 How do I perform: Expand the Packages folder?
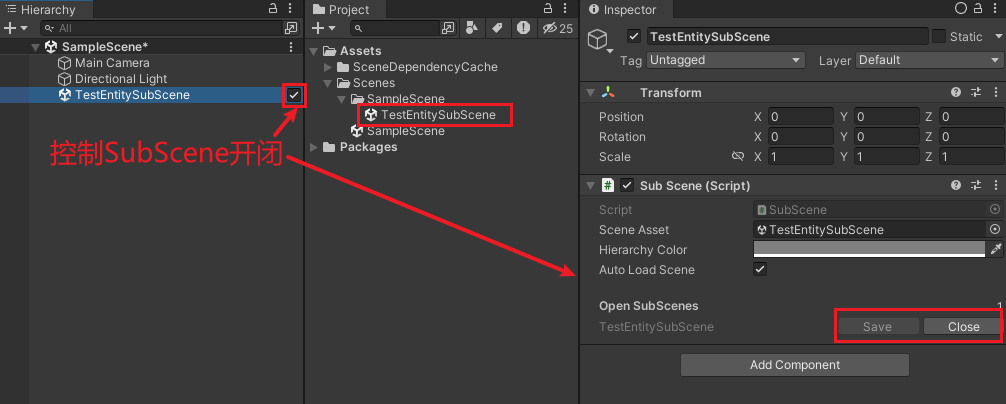pos(314,147)
